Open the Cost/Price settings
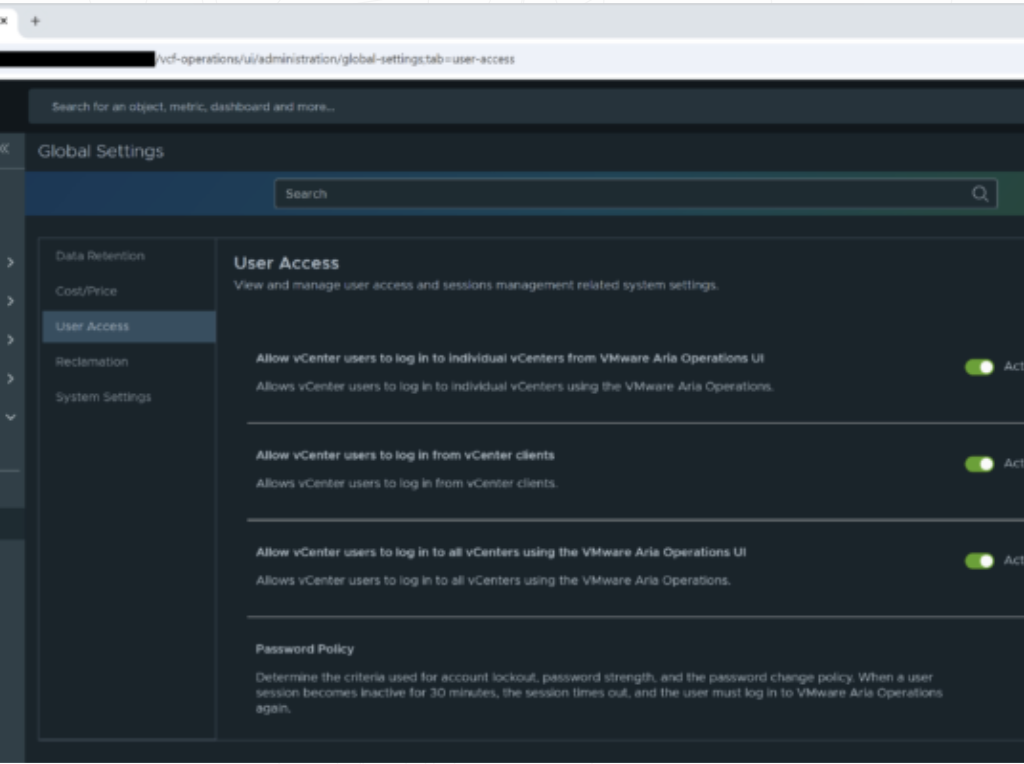This screenshot has width=1024, height=764. tap(86, 291)
